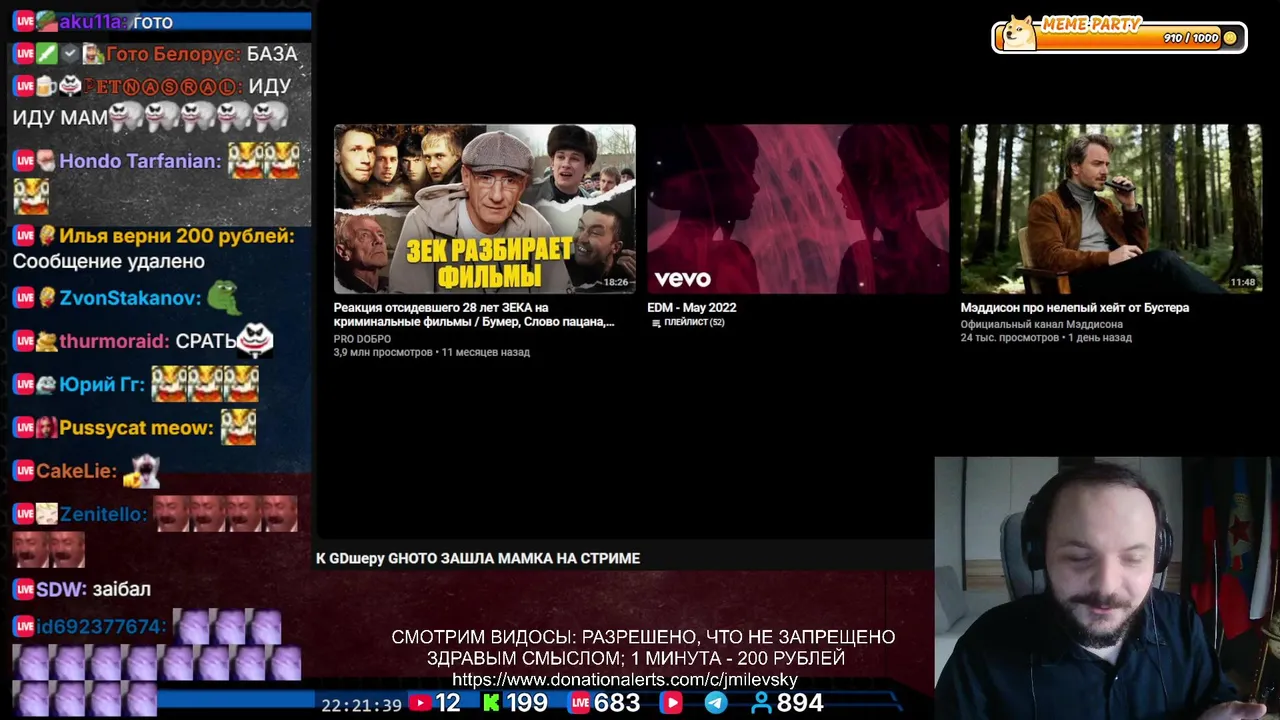Click chat username Pussycat meow
Viewport: 1280px width, 720px height.
tap(136, 428)
